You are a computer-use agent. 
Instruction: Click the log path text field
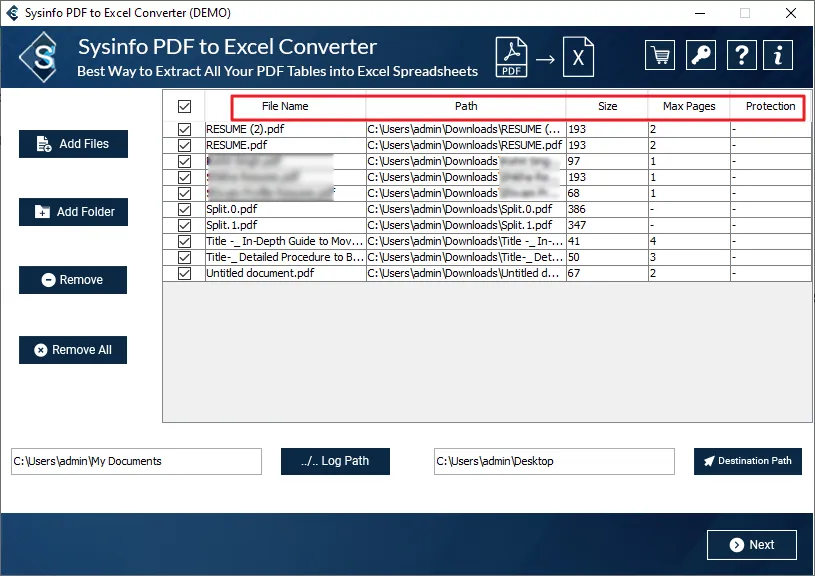(x=136, y=461)
